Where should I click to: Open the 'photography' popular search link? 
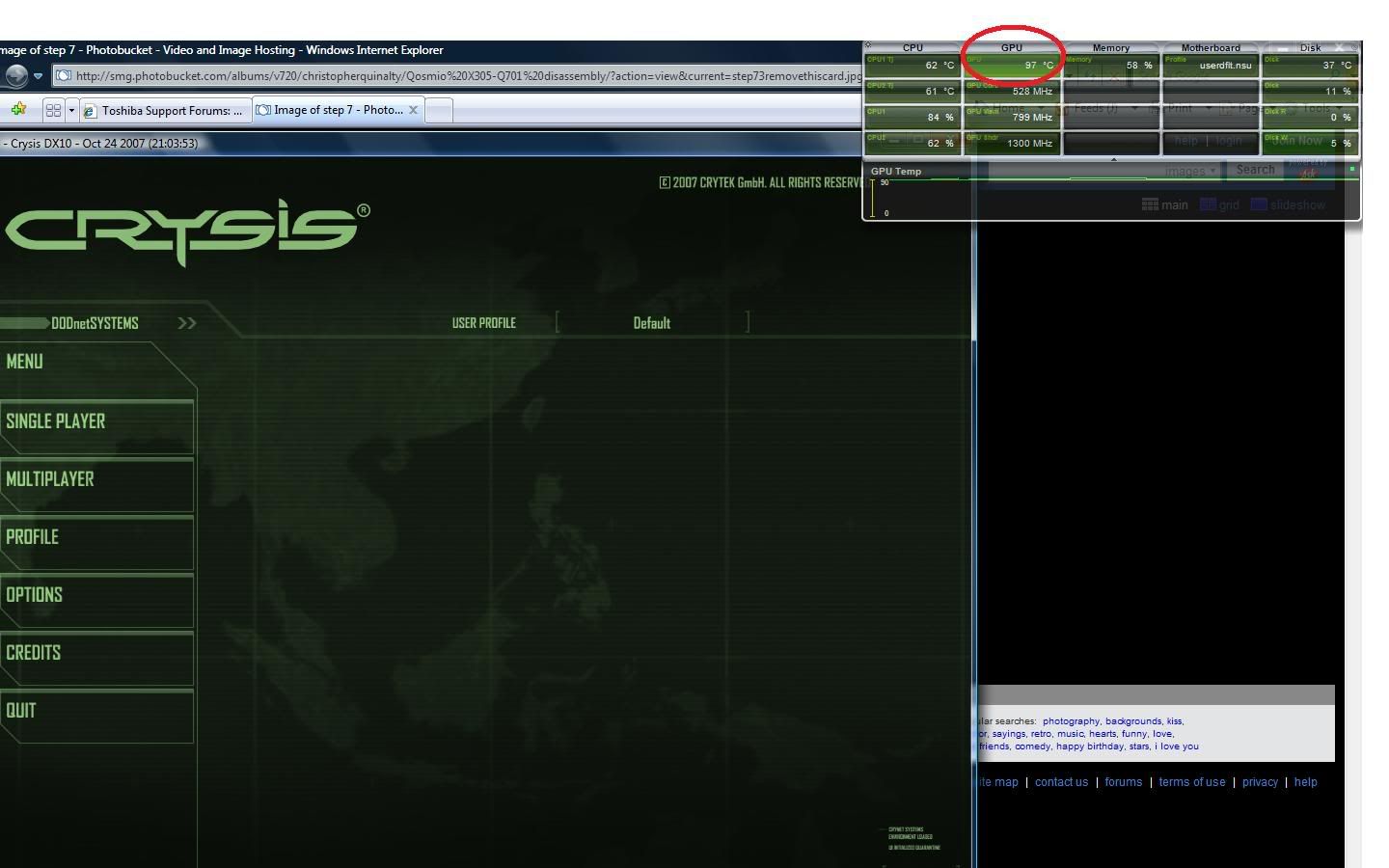pyautogui.click(x=1071, y=721)
